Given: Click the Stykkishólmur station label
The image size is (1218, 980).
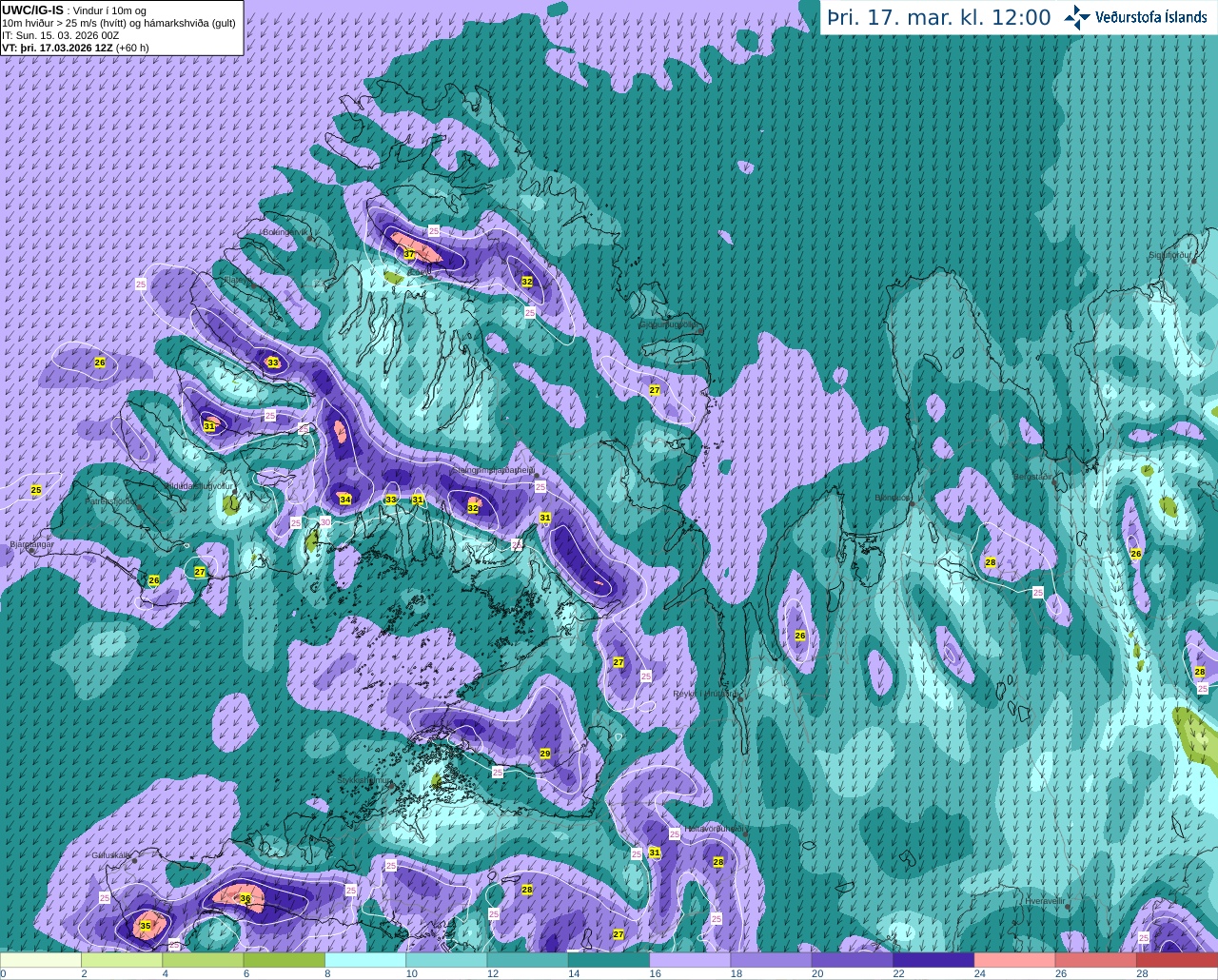Looking at the screenshot, I should (x=364, y=779).
